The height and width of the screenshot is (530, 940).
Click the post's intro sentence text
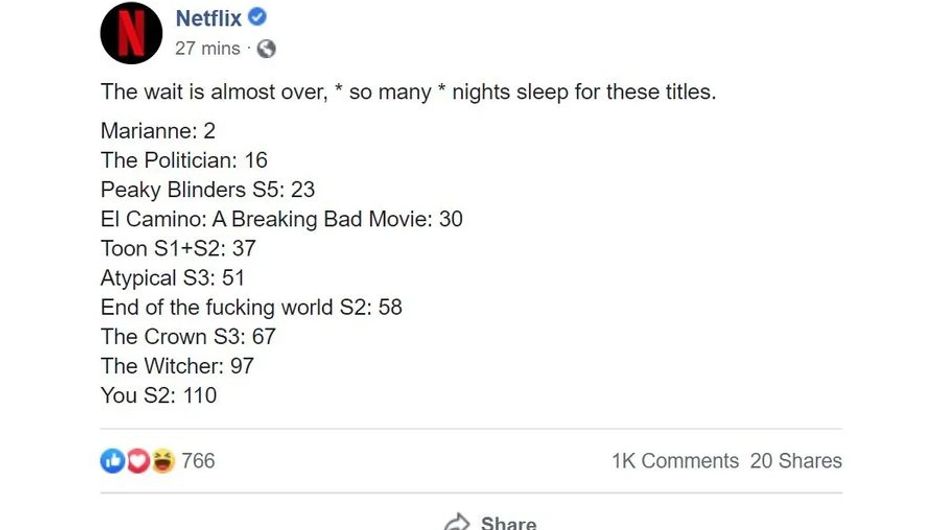pos(408,92)
